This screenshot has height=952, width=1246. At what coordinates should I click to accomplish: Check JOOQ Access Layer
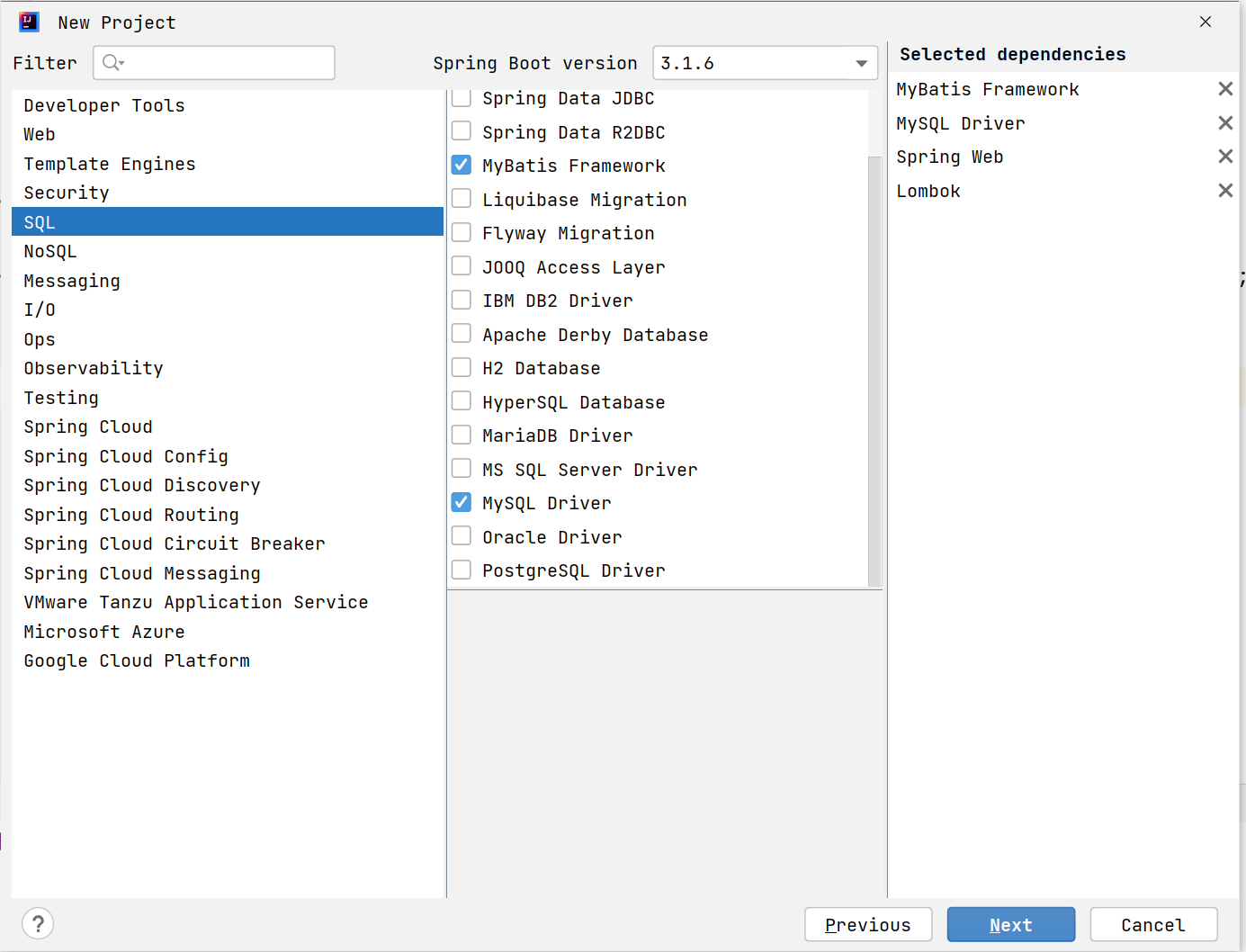[462, 266]
